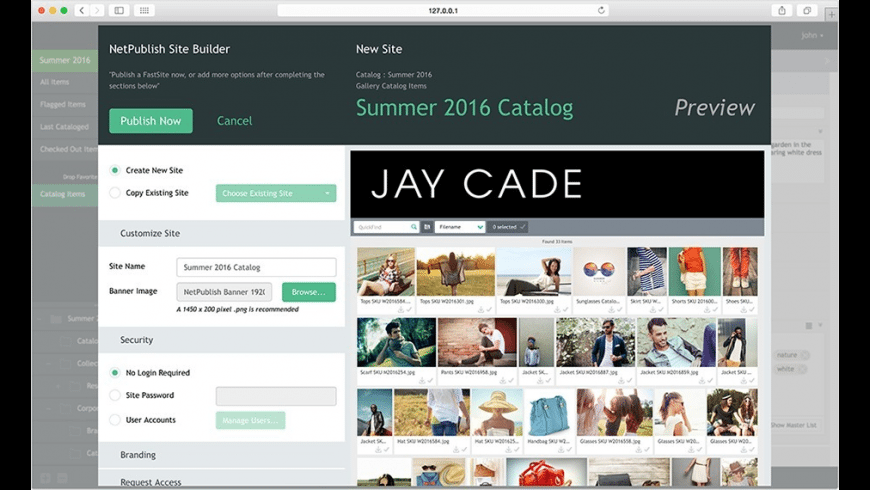Open the Safari Top Sites grid icon

[144, 10]
